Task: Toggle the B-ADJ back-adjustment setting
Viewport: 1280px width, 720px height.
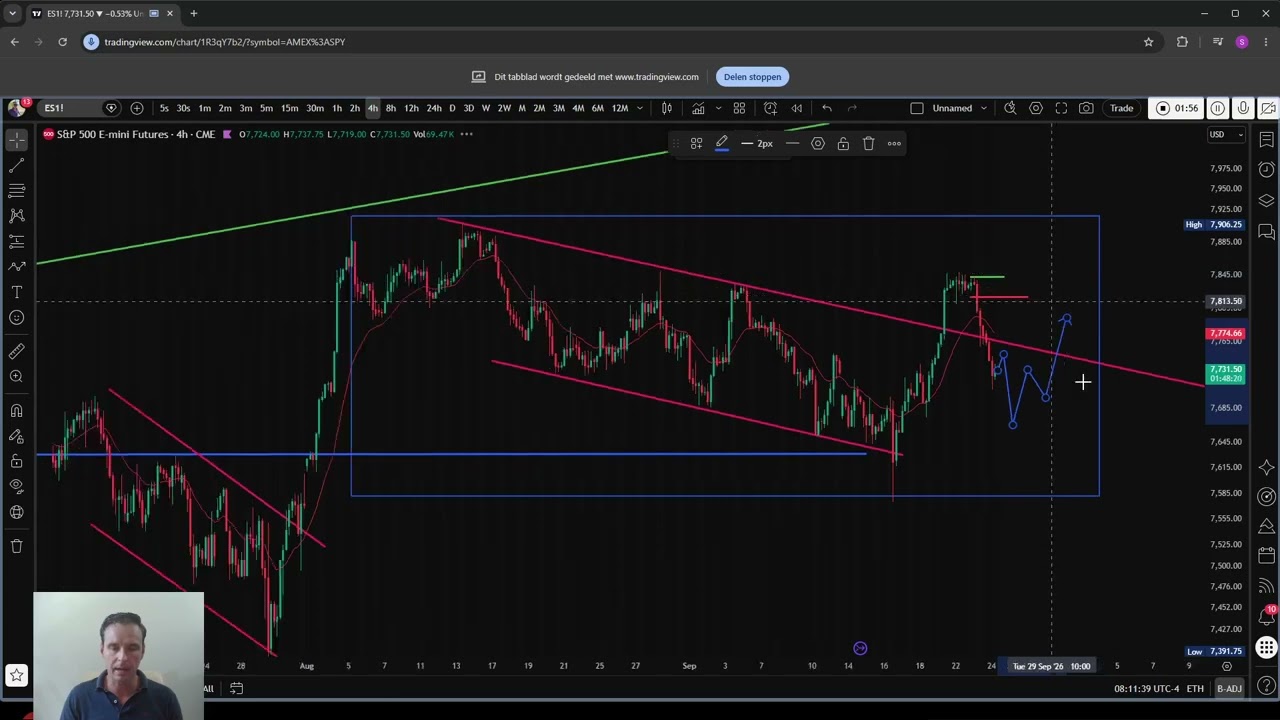Action: click(x=1229, y=688)
